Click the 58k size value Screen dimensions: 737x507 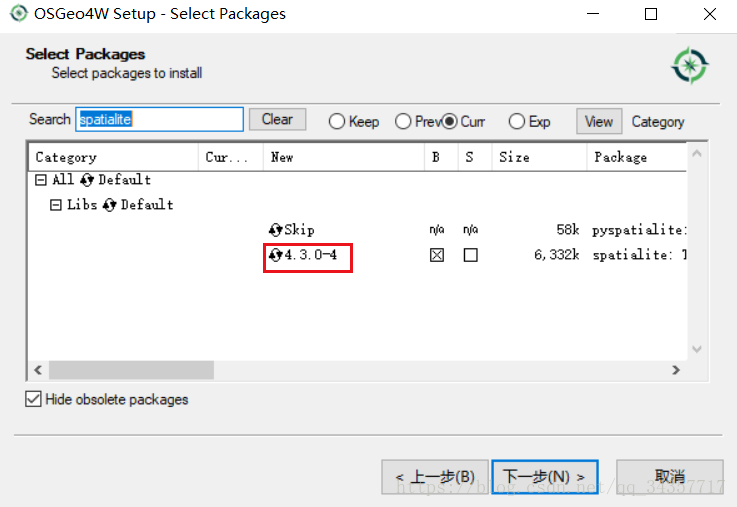568,230
